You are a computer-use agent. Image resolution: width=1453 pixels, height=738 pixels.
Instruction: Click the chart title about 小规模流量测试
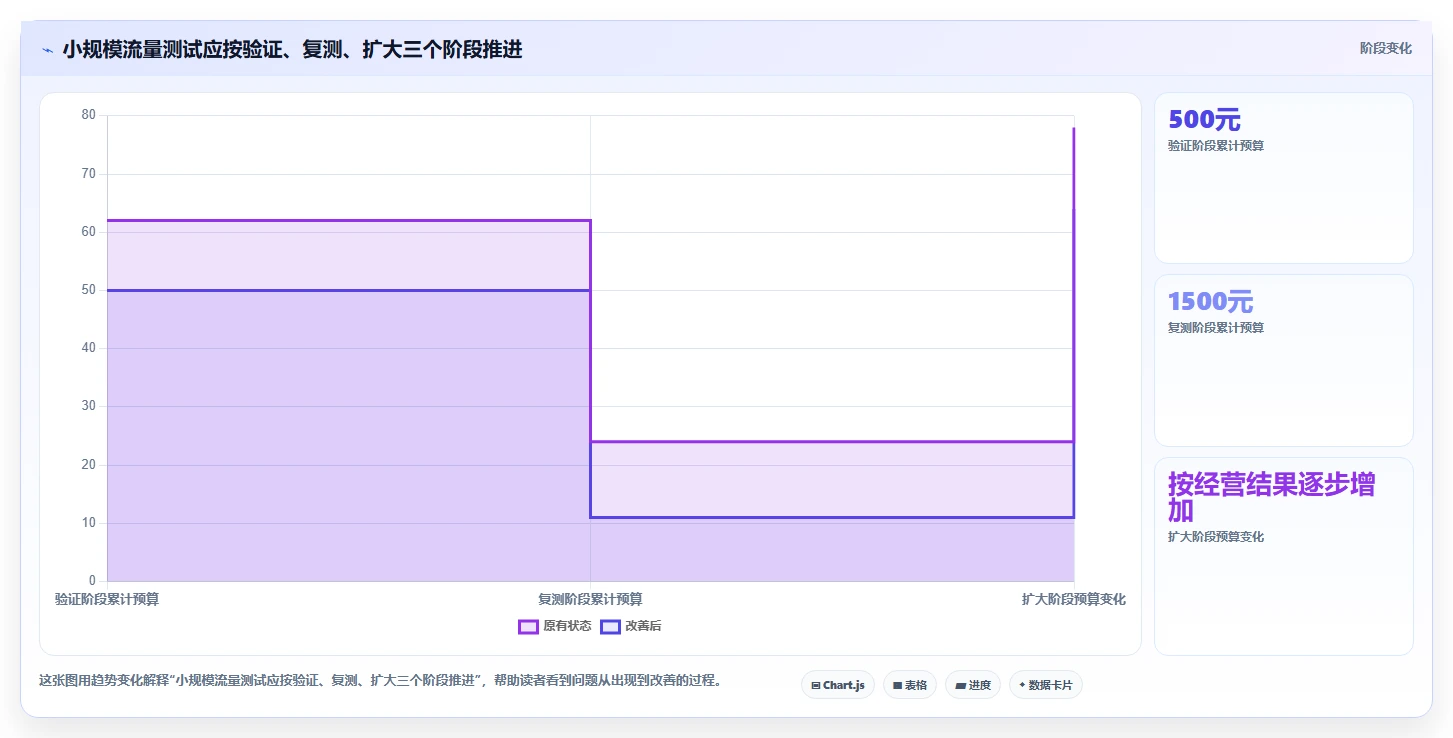[292, 49]
